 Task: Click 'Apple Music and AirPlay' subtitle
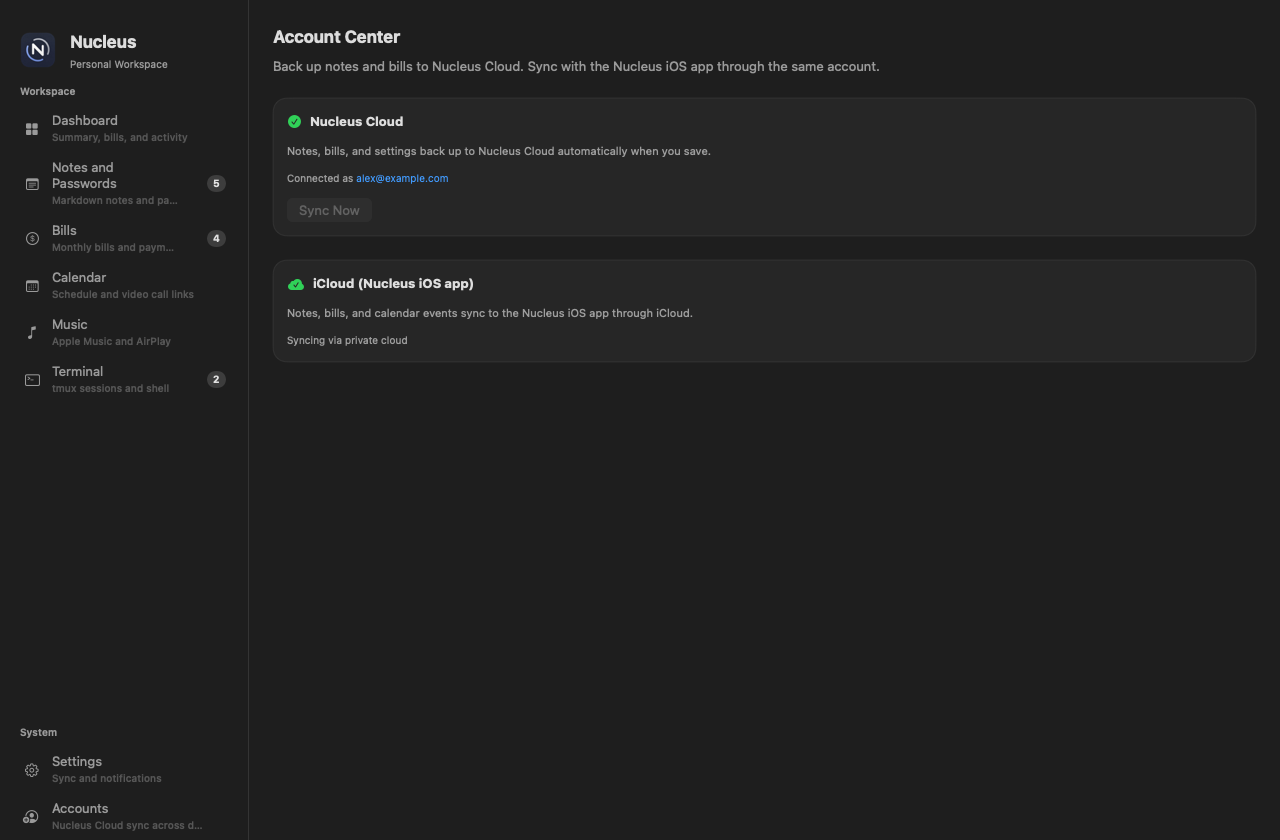pyautogui.click(x=111, y=341)
